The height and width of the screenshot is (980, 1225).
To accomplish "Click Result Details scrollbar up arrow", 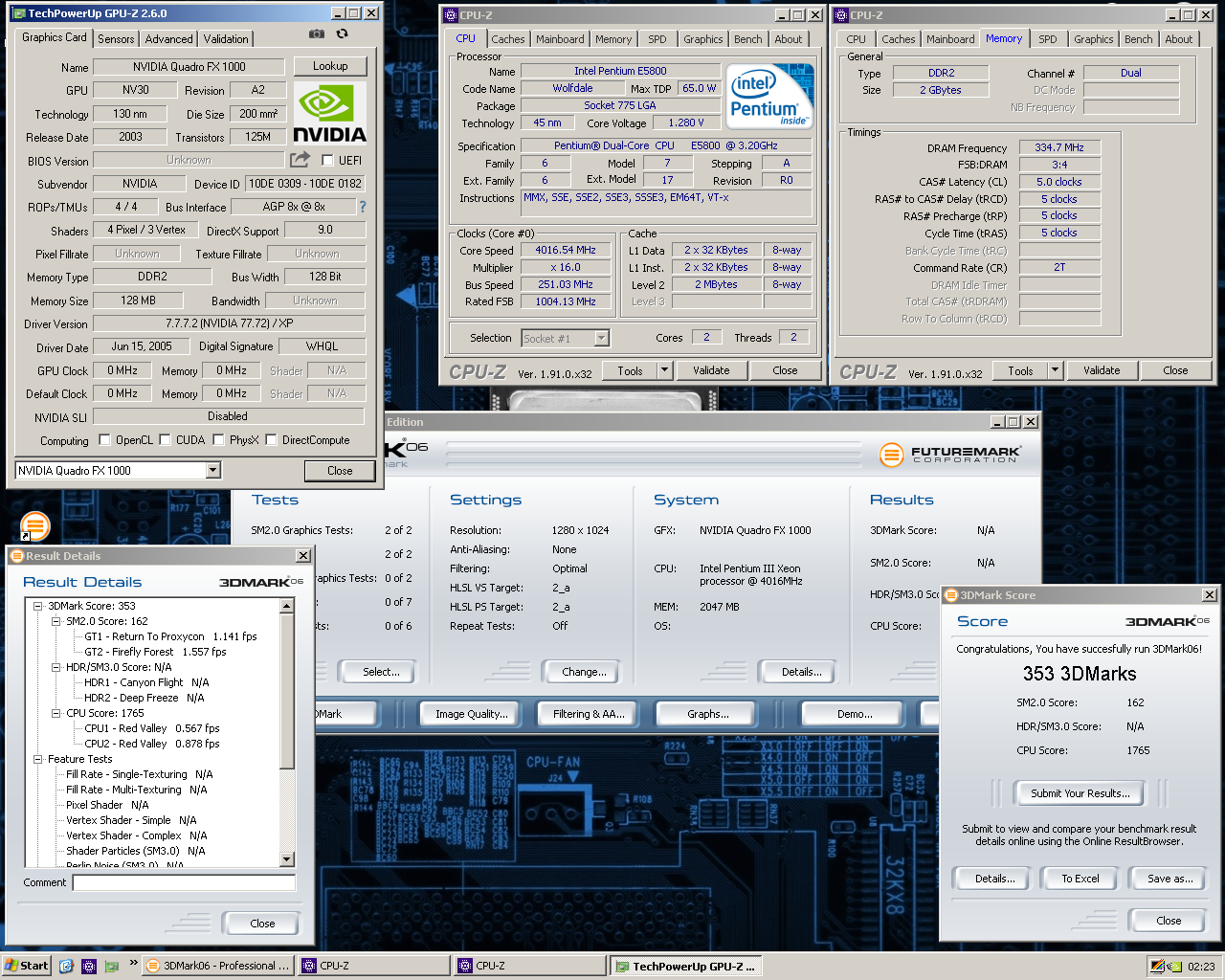I will pos(287,606).
